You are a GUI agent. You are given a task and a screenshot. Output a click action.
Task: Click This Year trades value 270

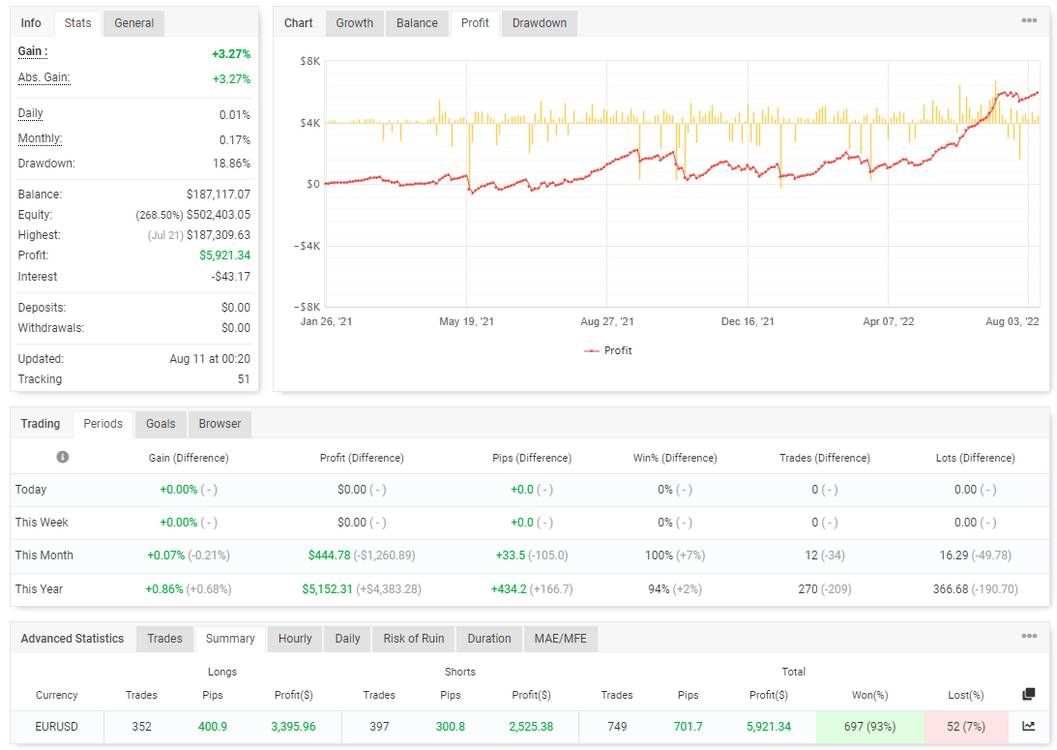(808, 589)
